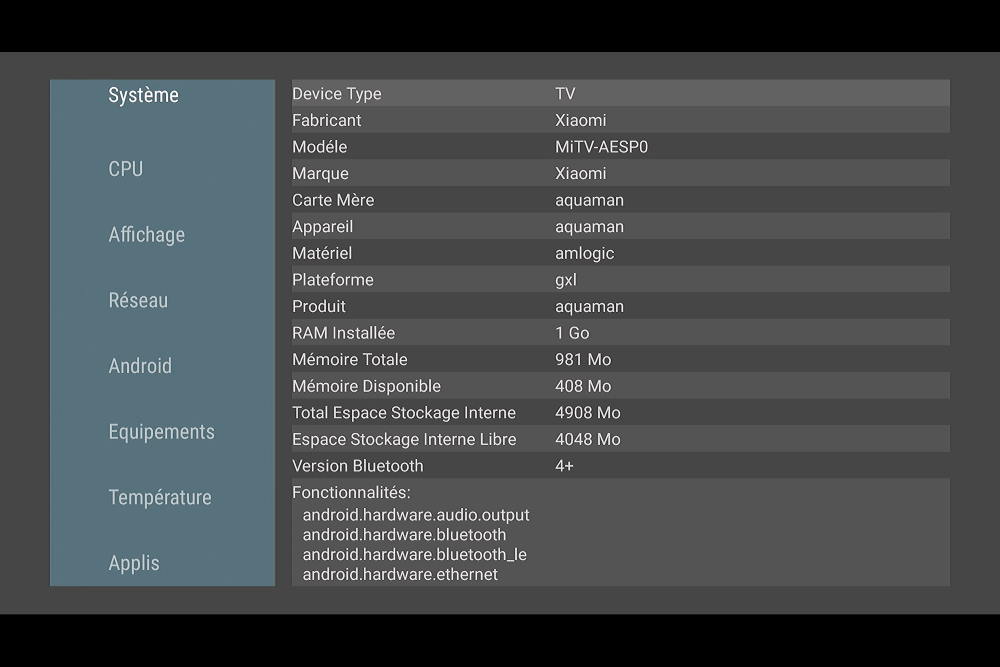Click the Modéle MiTV-AESP0 row

point(621,147)
